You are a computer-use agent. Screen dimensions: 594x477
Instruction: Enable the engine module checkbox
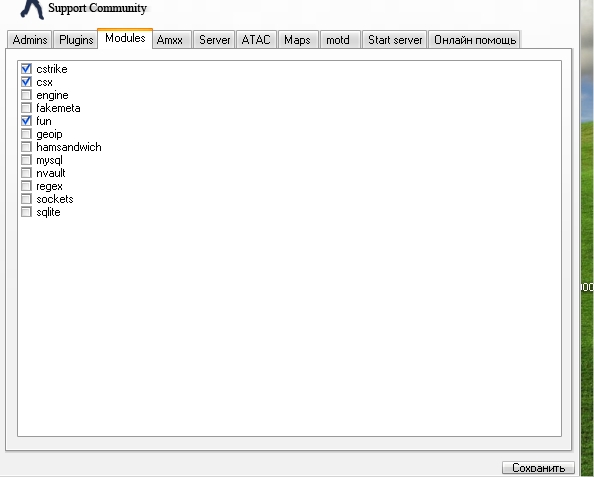(x=26, y=95)
